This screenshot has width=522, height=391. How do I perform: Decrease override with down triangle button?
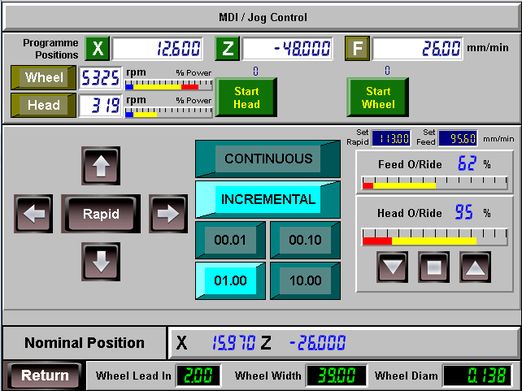coord(392,267)
